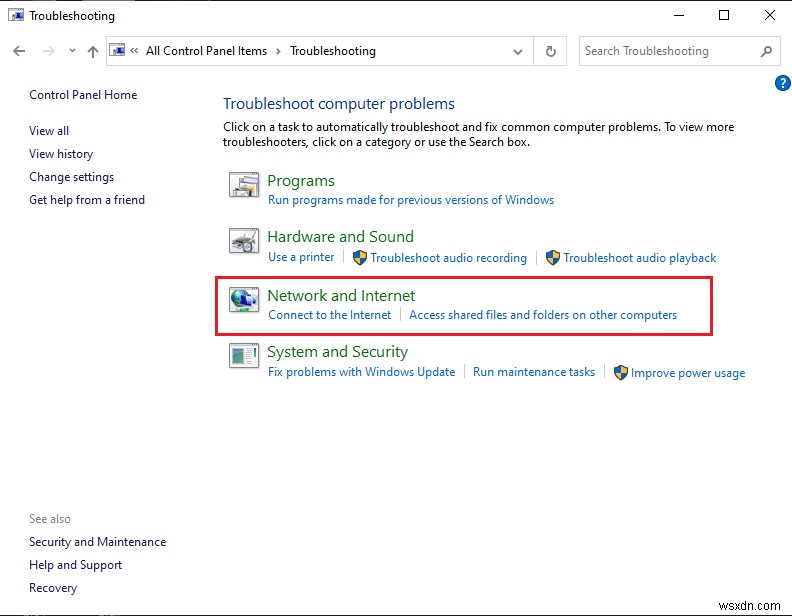The height and width of the screenshot is (616, 792).
Task: Click Access shared files and folders link
Action: click(x=543, y=315)
